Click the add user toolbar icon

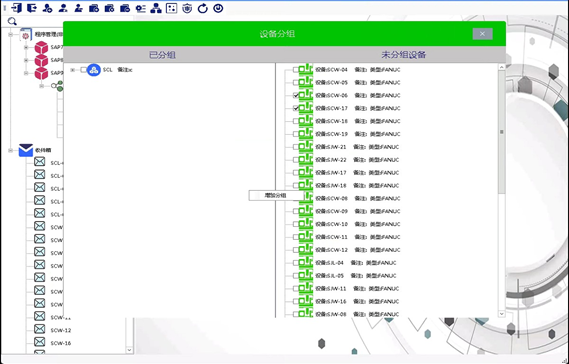(47, 8)
